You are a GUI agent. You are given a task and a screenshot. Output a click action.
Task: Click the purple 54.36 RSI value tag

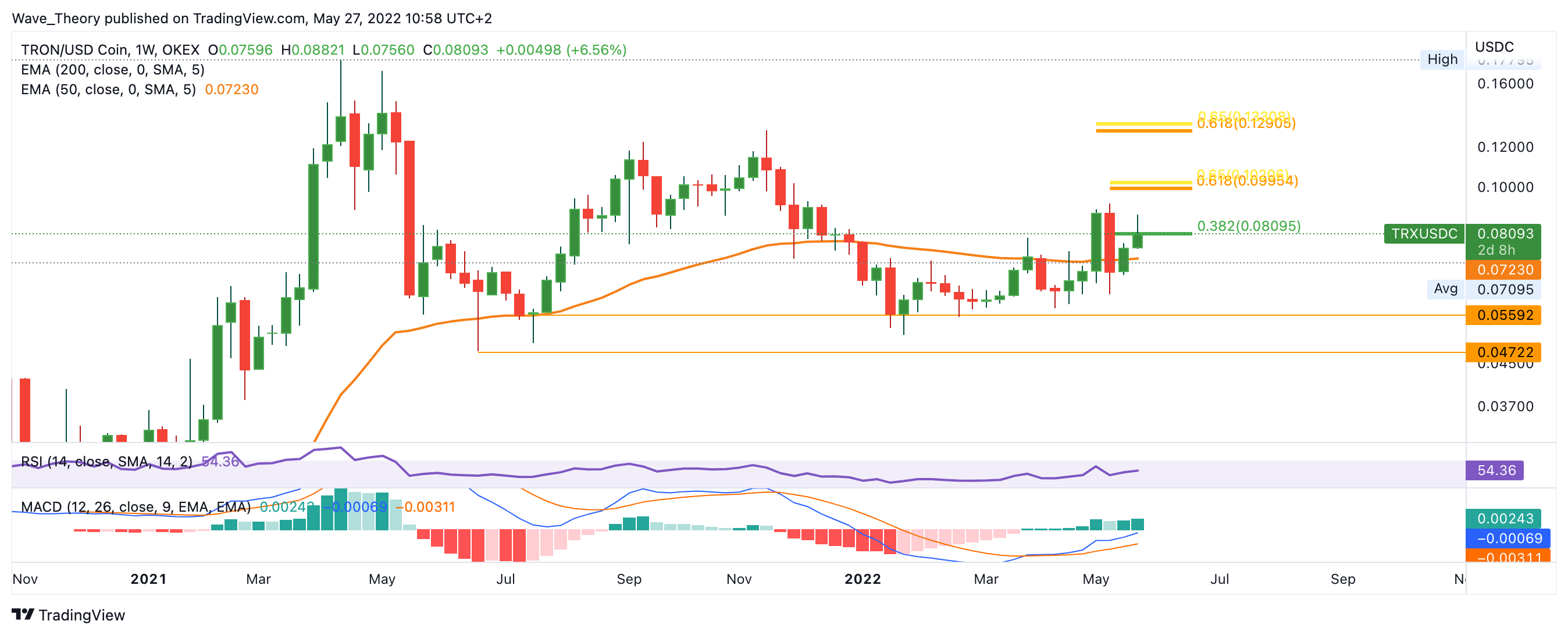tap(1495, 470)
